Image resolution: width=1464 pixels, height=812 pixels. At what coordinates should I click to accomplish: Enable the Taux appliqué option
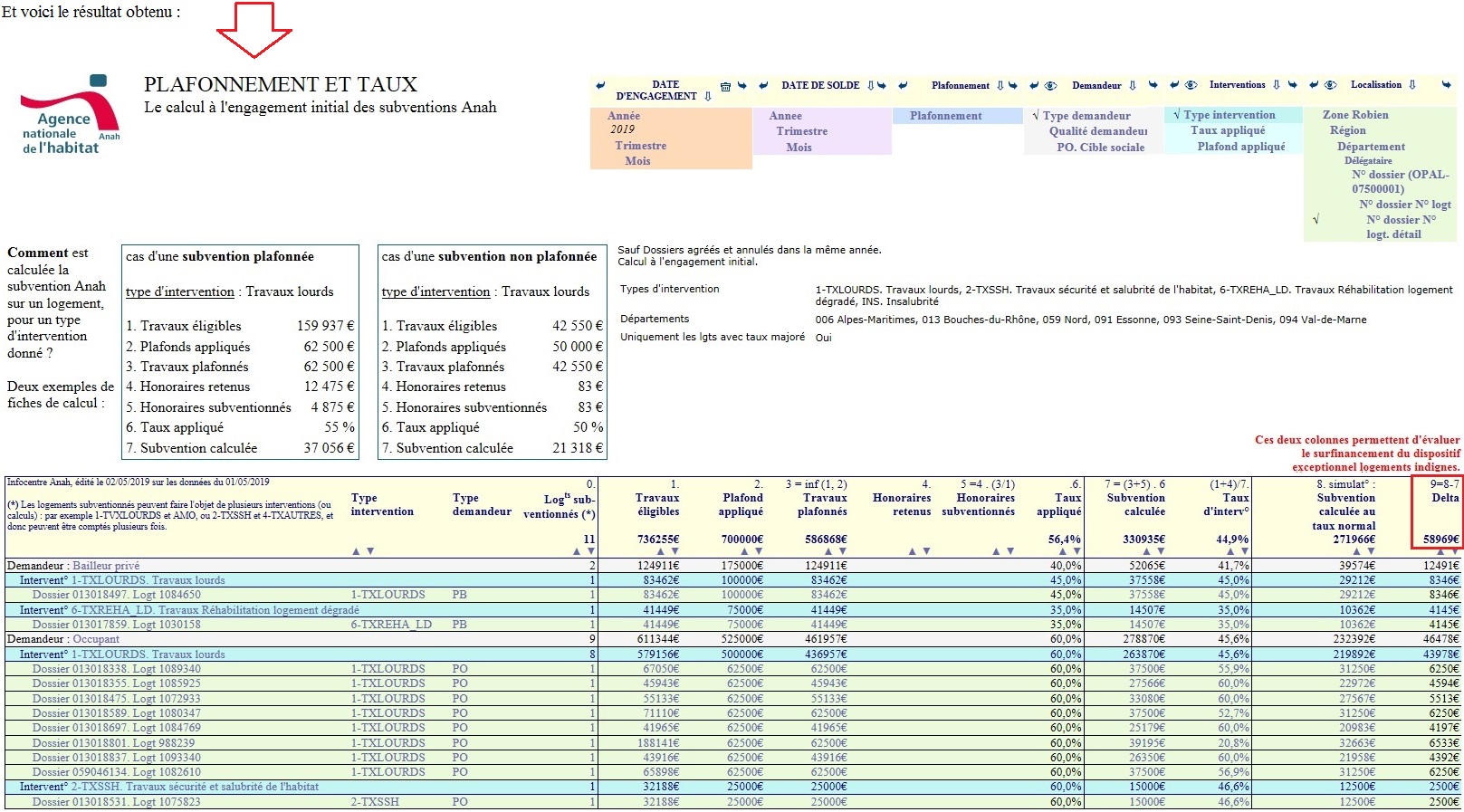[1228, 130]
